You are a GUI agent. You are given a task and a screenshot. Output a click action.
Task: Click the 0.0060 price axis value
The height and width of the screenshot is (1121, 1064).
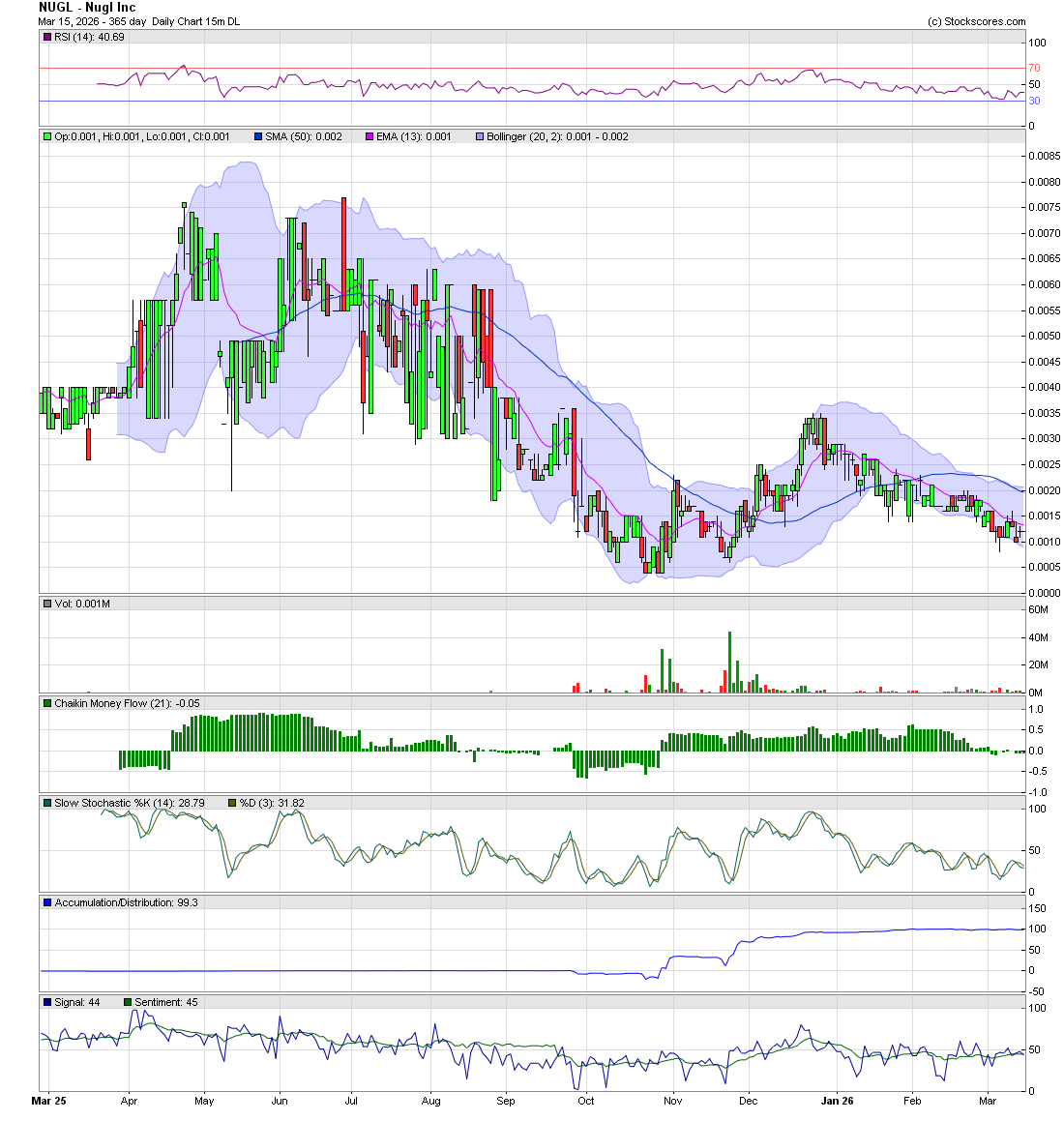coord(1045,284)
